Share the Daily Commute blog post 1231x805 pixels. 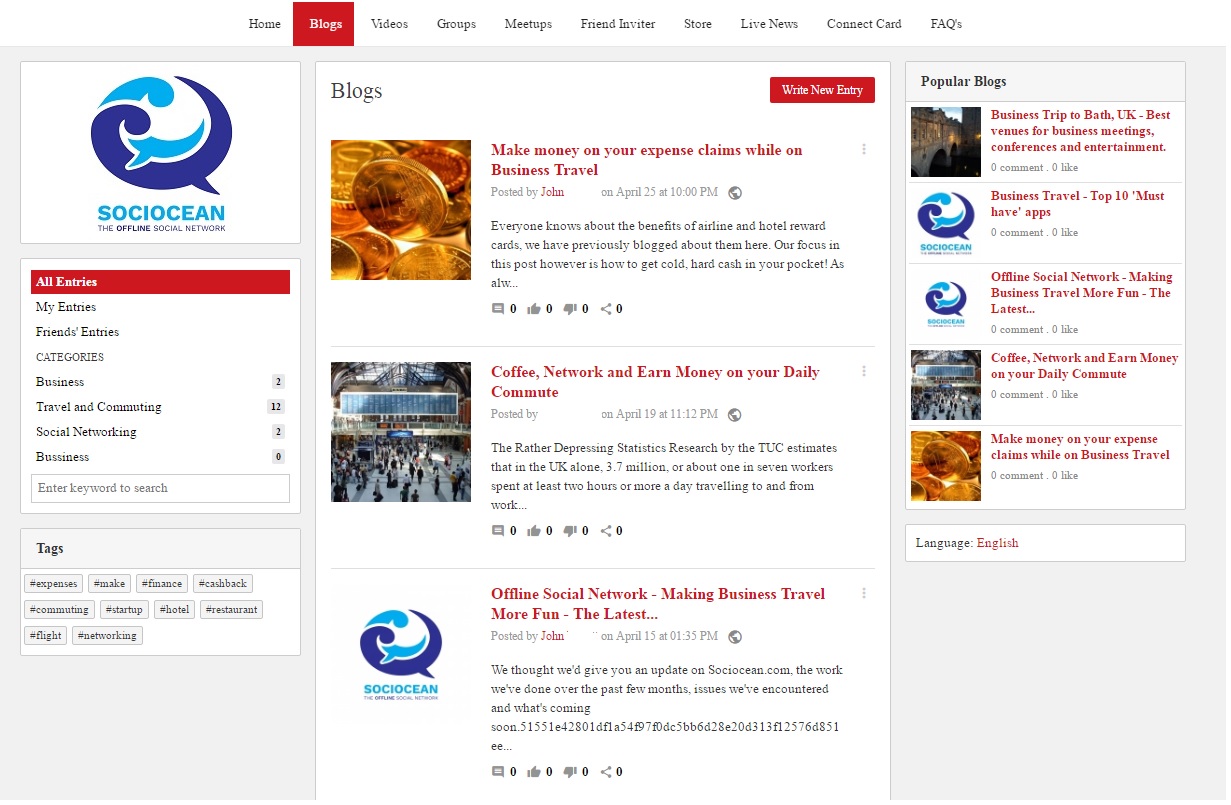click(x=606, y=531)
